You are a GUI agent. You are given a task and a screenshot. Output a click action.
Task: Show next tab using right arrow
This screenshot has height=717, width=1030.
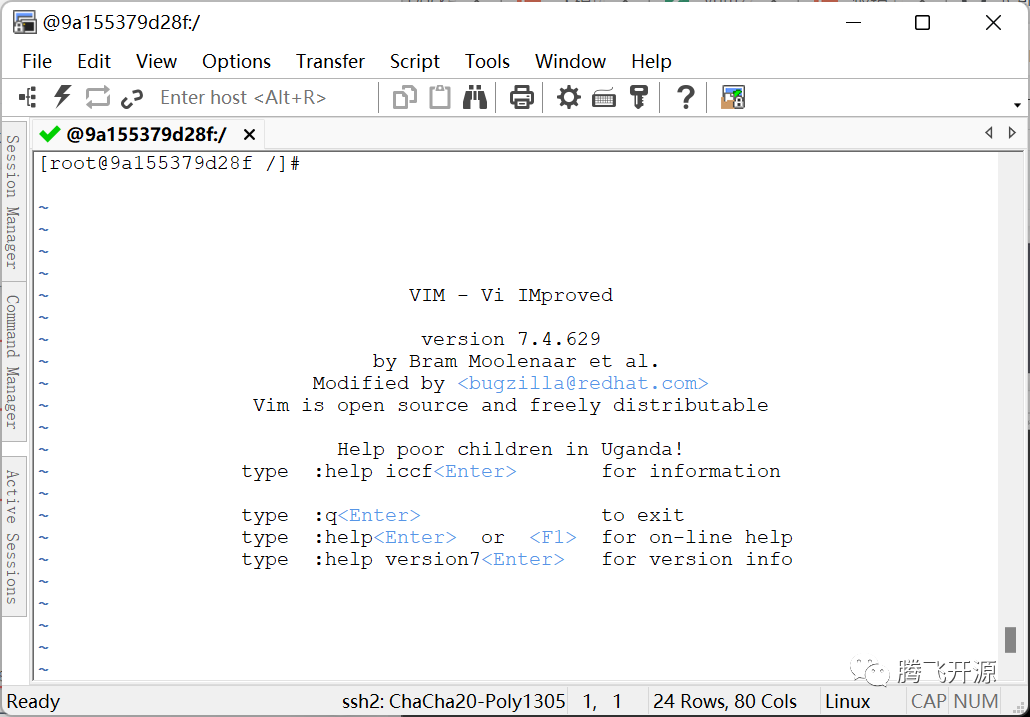1012,133
